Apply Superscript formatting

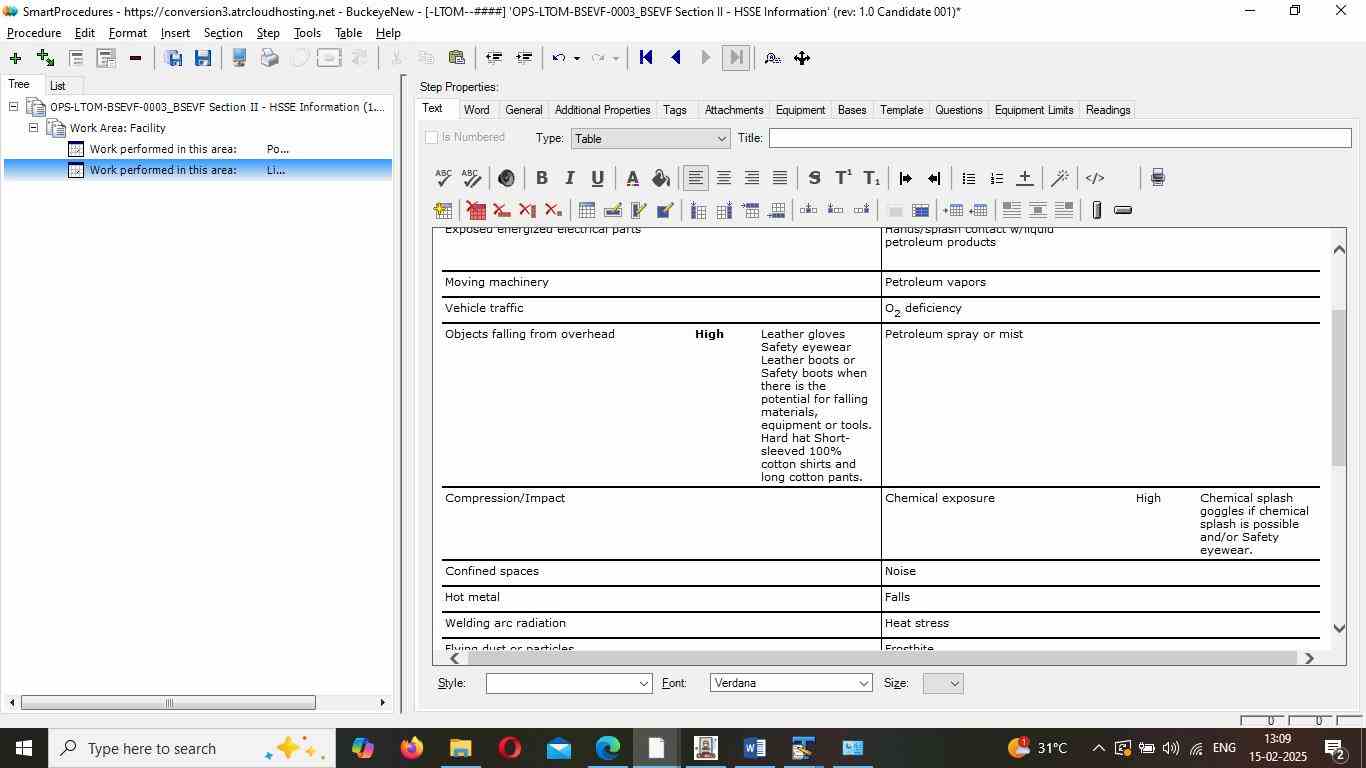[x=843, y=178]
